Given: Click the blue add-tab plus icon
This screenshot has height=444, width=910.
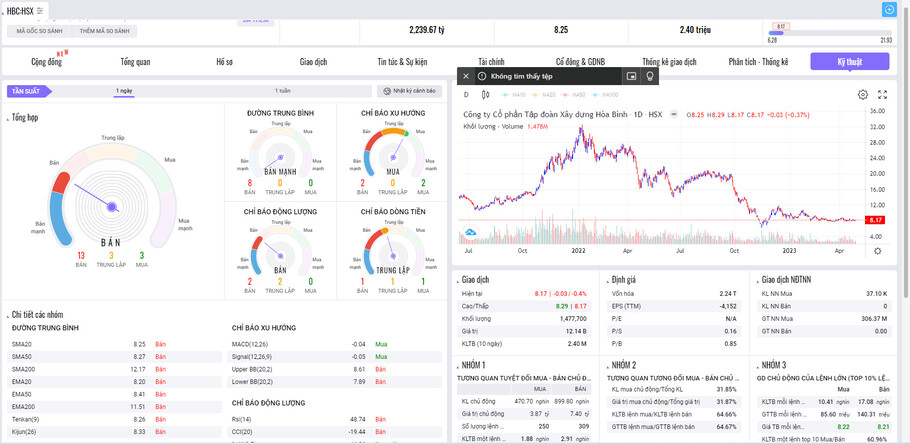Looking at the screenshot, I should 889,9.
